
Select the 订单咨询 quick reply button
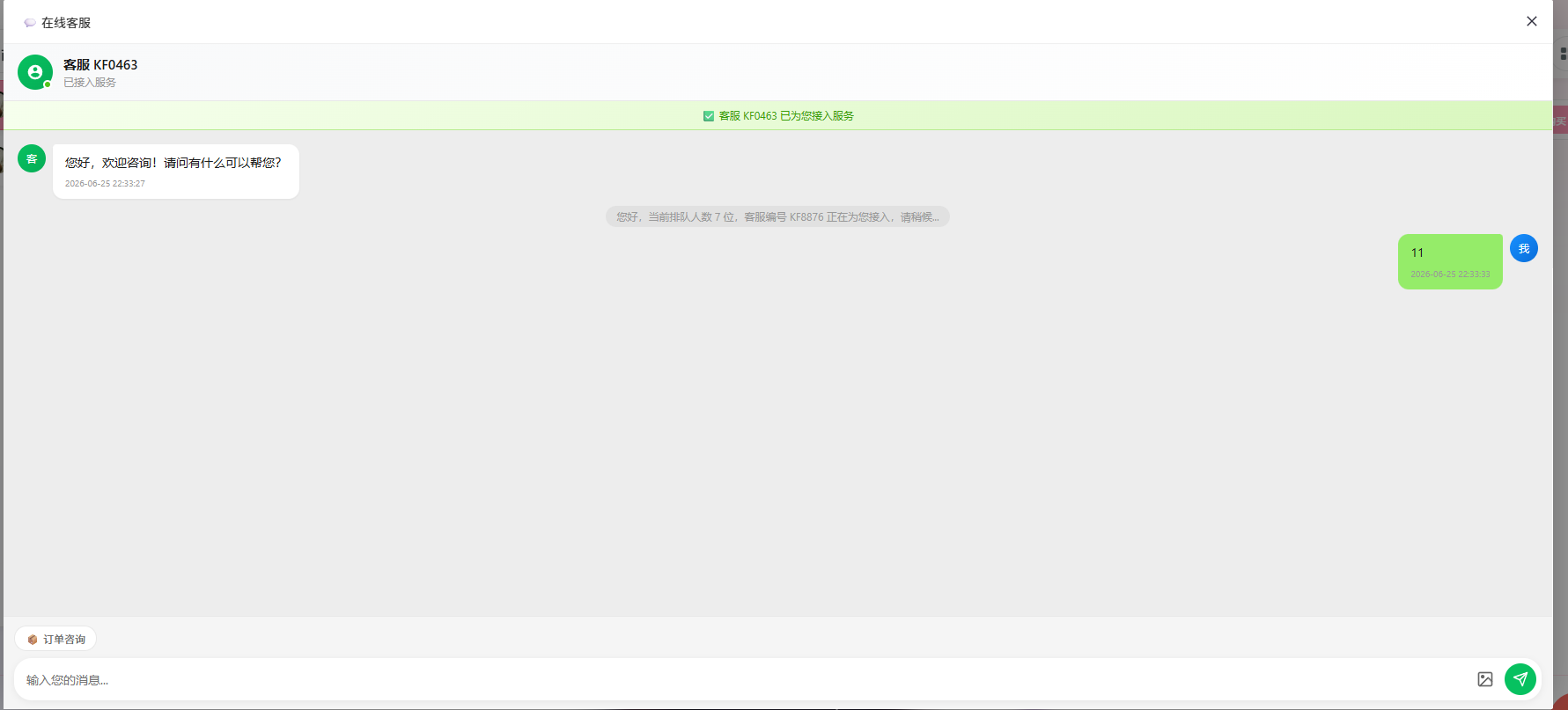55,639
